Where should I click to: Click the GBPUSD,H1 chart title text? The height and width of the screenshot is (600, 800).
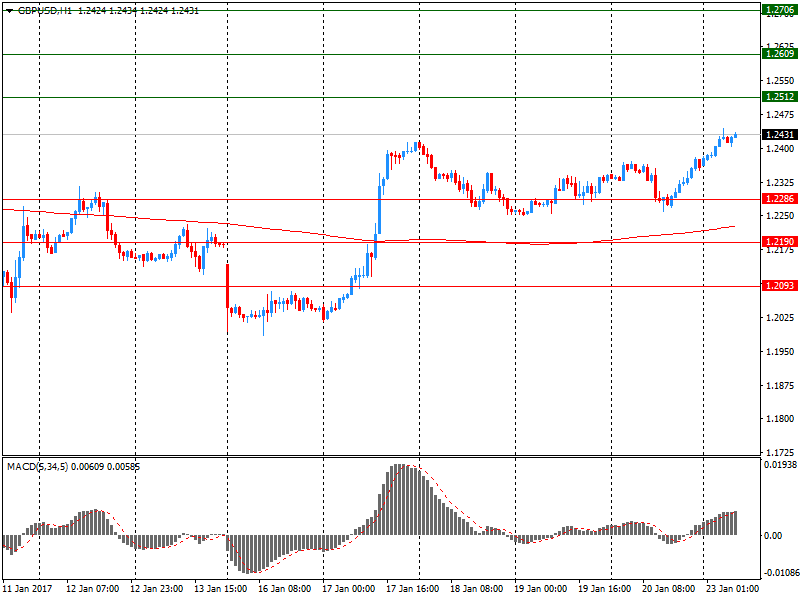point(45,11)
